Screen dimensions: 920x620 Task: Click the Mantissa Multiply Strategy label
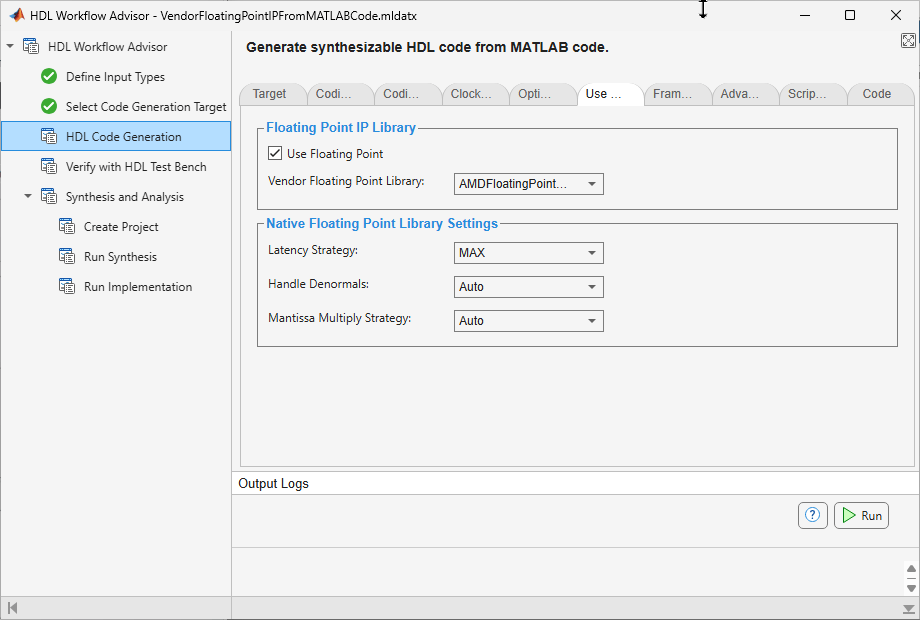340,318
